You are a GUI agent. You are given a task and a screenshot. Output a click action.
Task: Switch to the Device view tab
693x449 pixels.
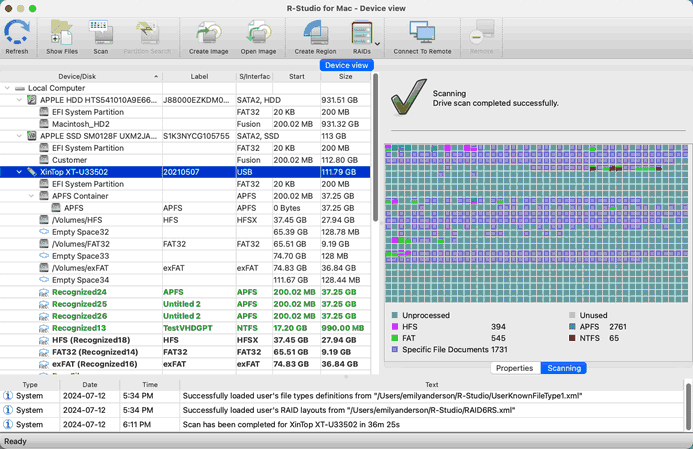pos(346,65)
